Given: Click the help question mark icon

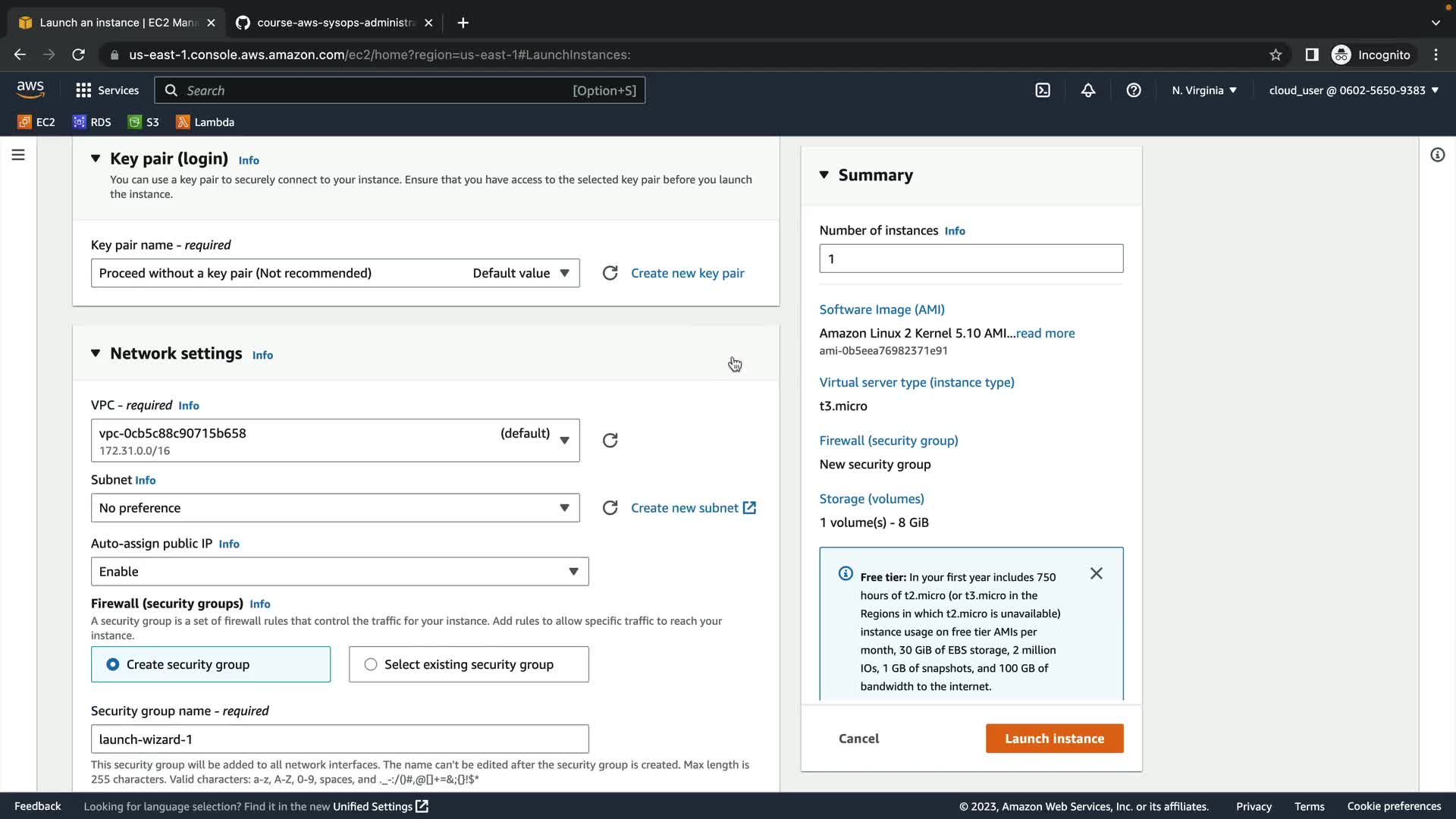Looking at the screenshot, I should 1134,90.
